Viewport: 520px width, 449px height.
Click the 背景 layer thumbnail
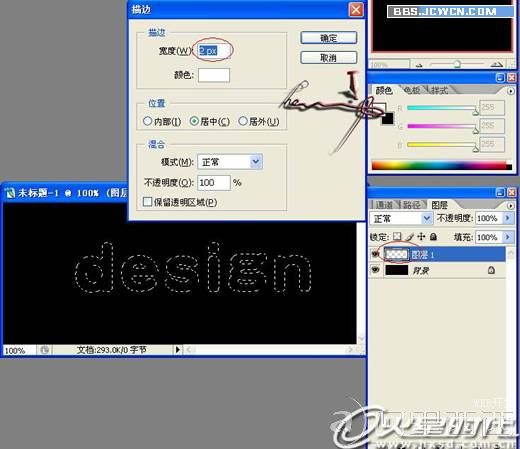point(396,270)
